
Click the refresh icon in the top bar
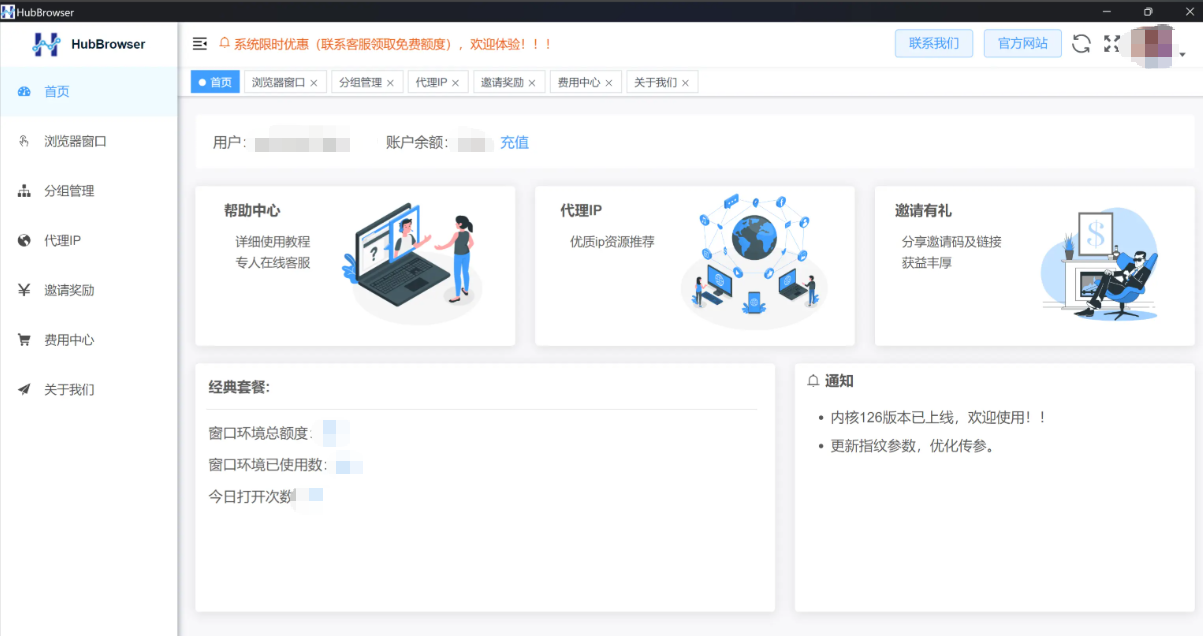pyautogui.click(x=1081, y=44)
